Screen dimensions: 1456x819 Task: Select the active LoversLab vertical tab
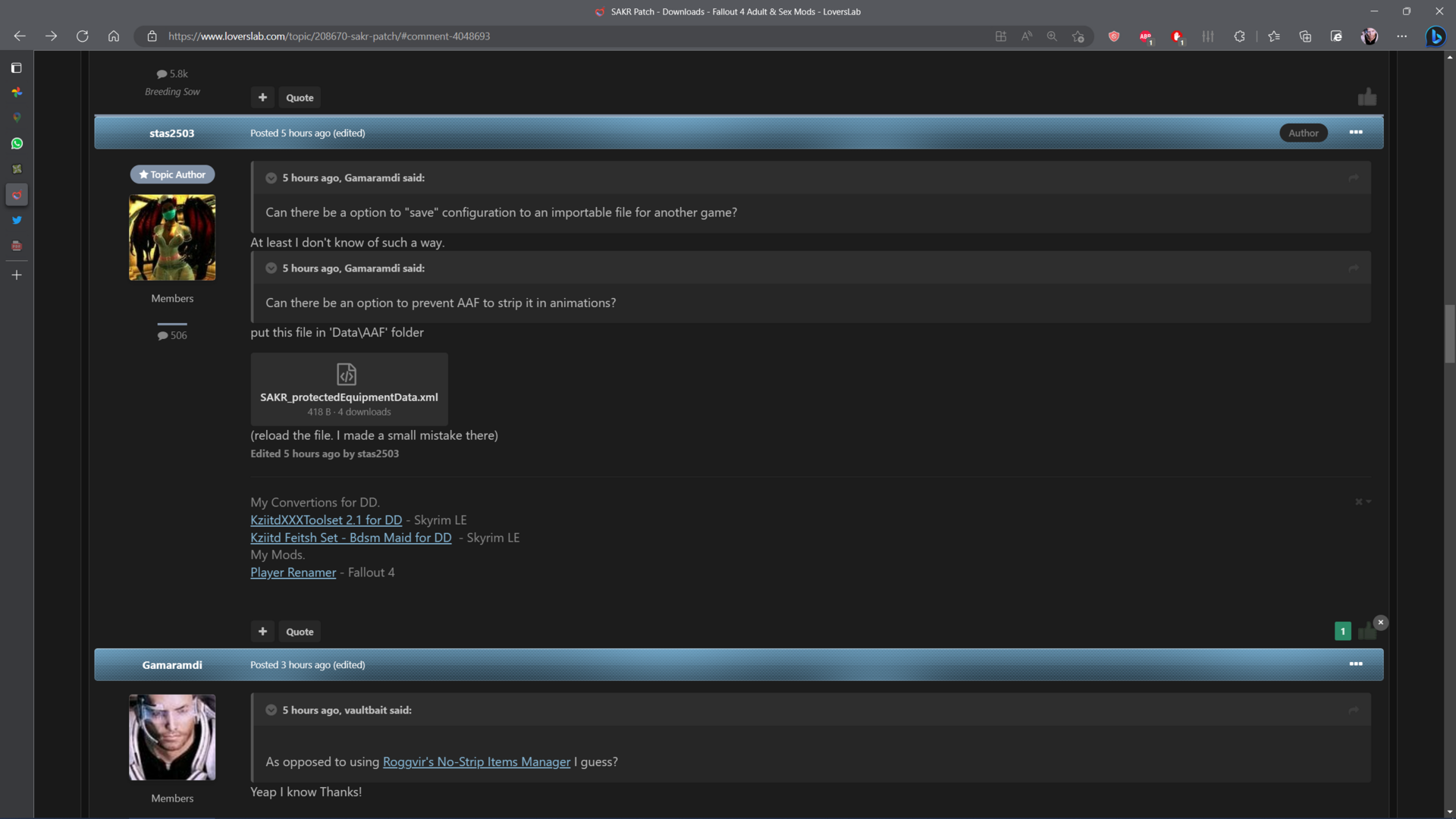click(x=17, y=195)
